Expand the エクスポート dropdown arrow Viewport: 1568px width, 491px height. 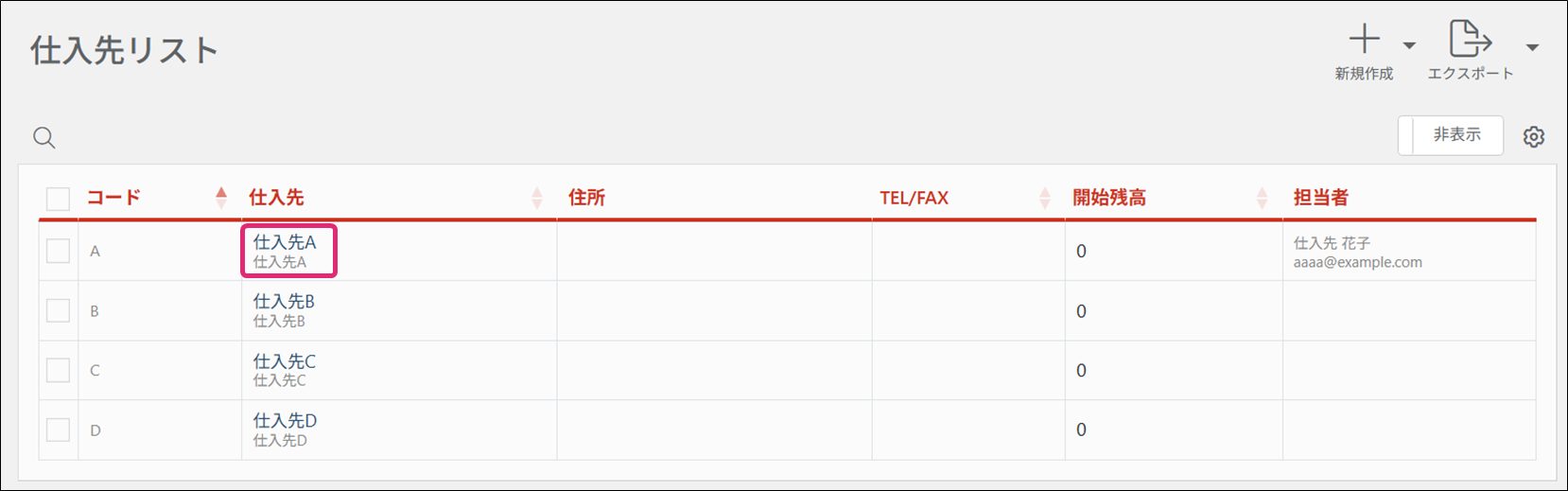(x=1532, y=47)
